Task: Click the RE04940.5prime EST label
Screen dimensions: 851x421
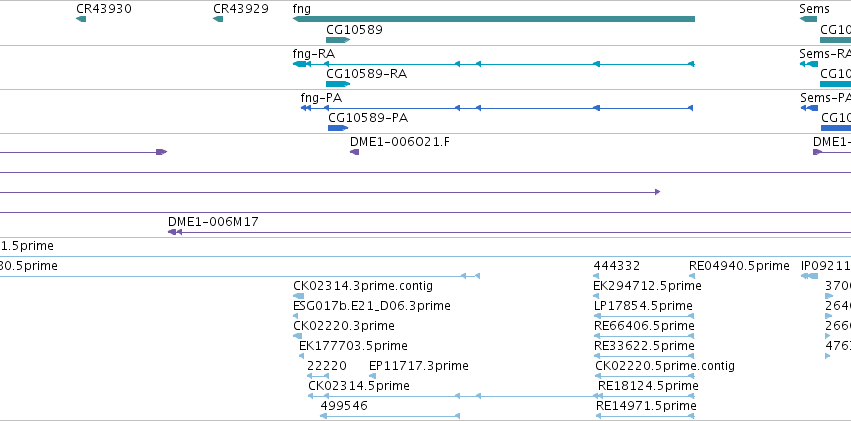Action: click(739, 265)
